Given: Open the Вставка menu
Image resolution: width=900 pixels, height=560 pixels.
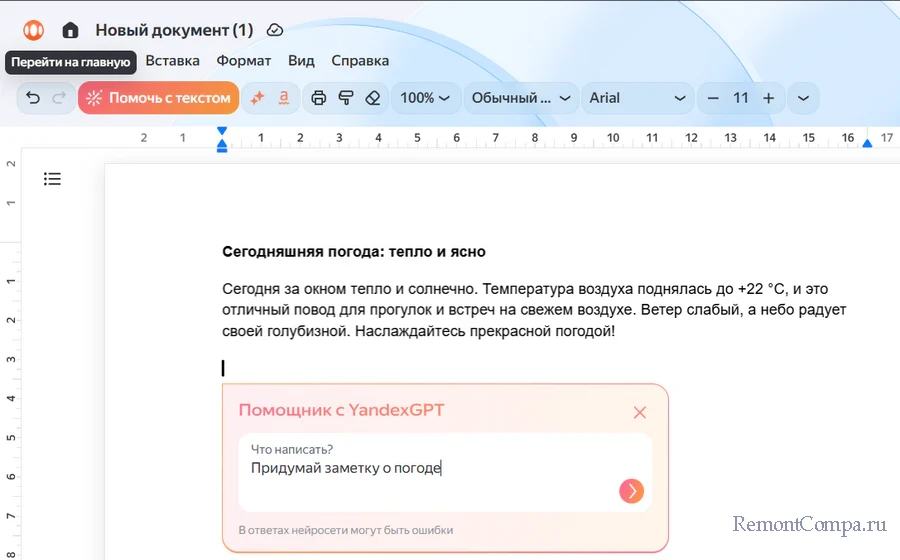Looking at the screenshot, I should (172, 60).
